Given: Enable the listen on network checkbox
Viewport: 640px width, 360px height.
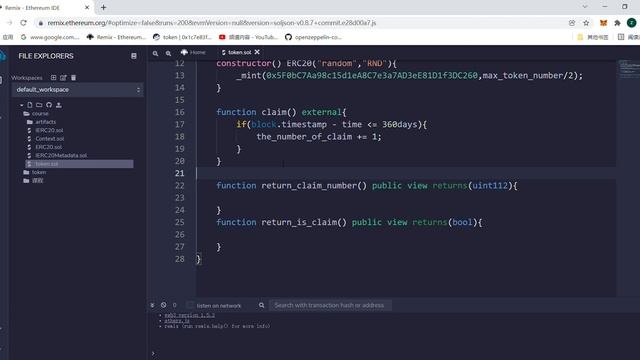Looking at the screenshot, I should 190,305.
